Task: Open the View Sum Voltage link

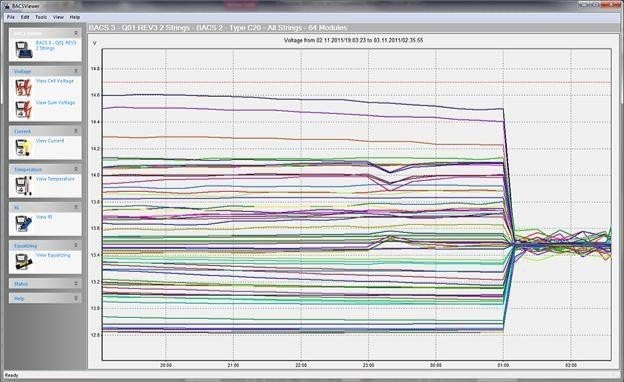Action: 55,103
